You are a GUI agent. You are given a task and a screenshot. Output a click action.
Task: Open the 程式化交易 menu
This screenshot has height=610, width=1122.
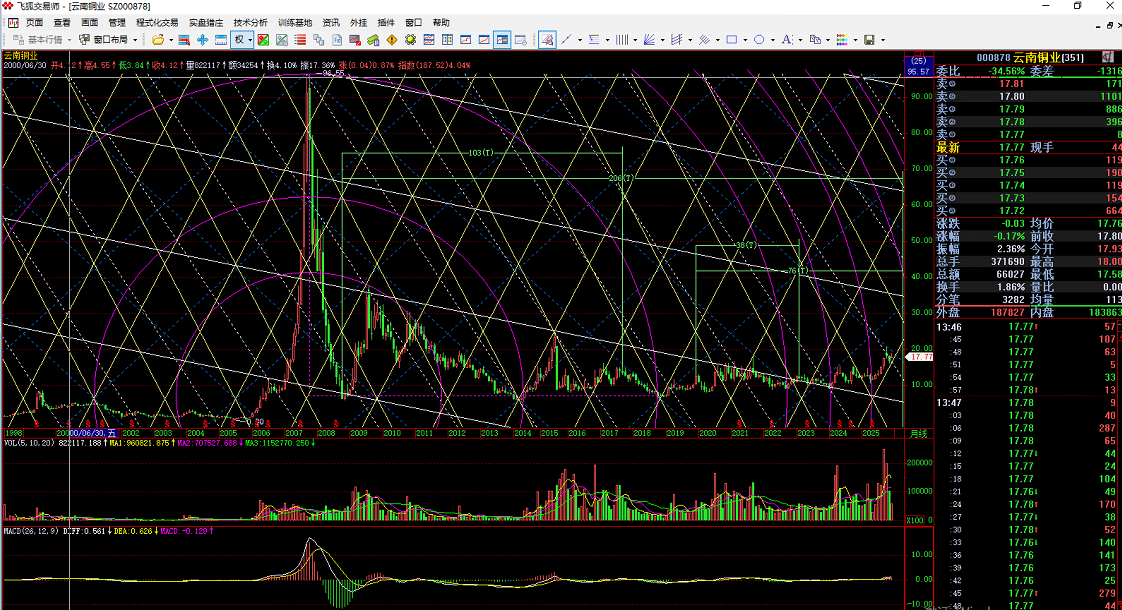click(x=157, y=23)
